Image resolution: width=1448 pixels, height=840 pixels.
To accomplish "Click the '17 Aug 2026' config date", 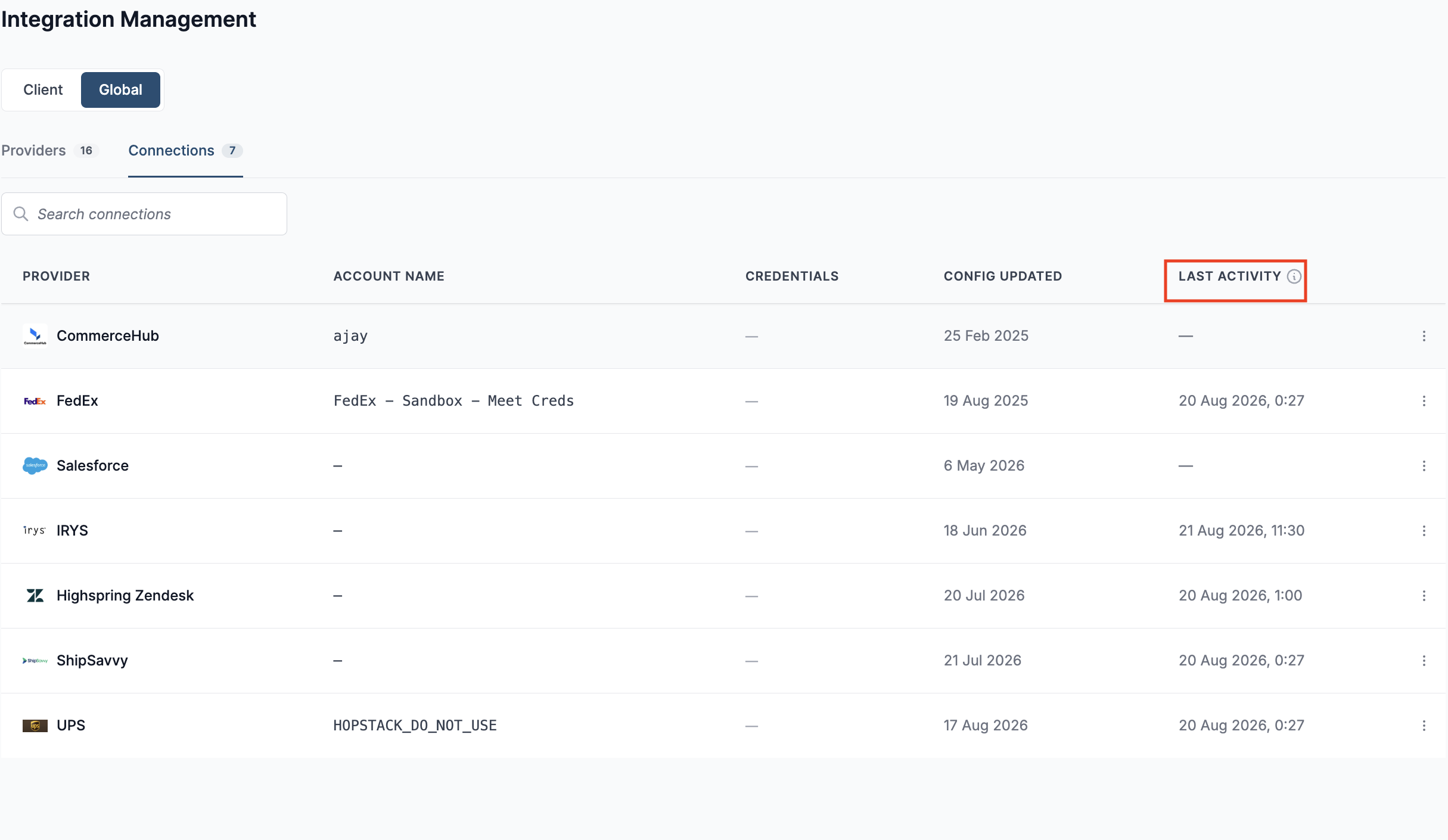I will coord(986,726).
